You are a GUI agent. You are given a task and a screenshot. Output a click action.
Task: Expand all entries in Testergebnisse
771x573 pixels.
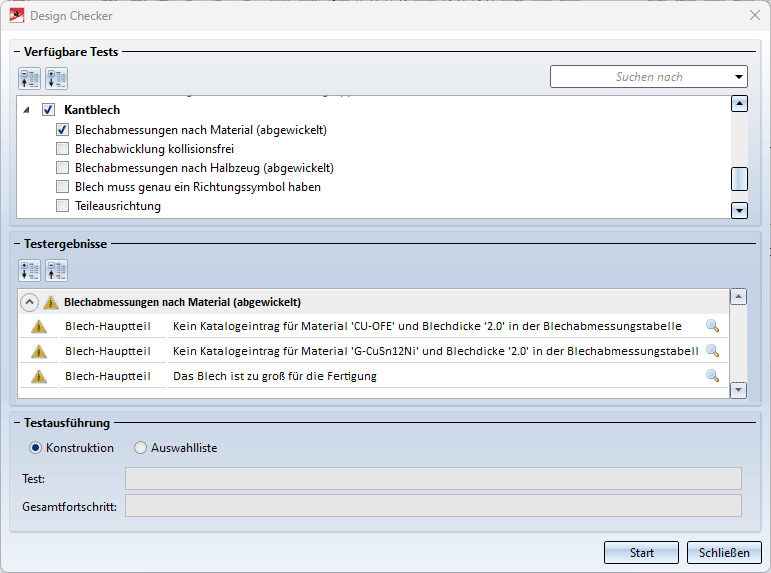pos(29,270)
